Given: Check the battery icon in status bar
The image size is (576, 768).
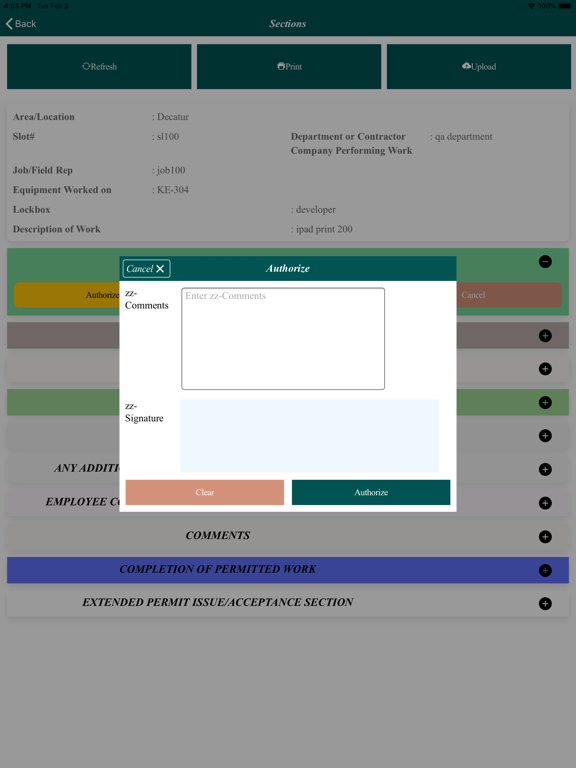Looking at the screenshot, I should [565, 5].
